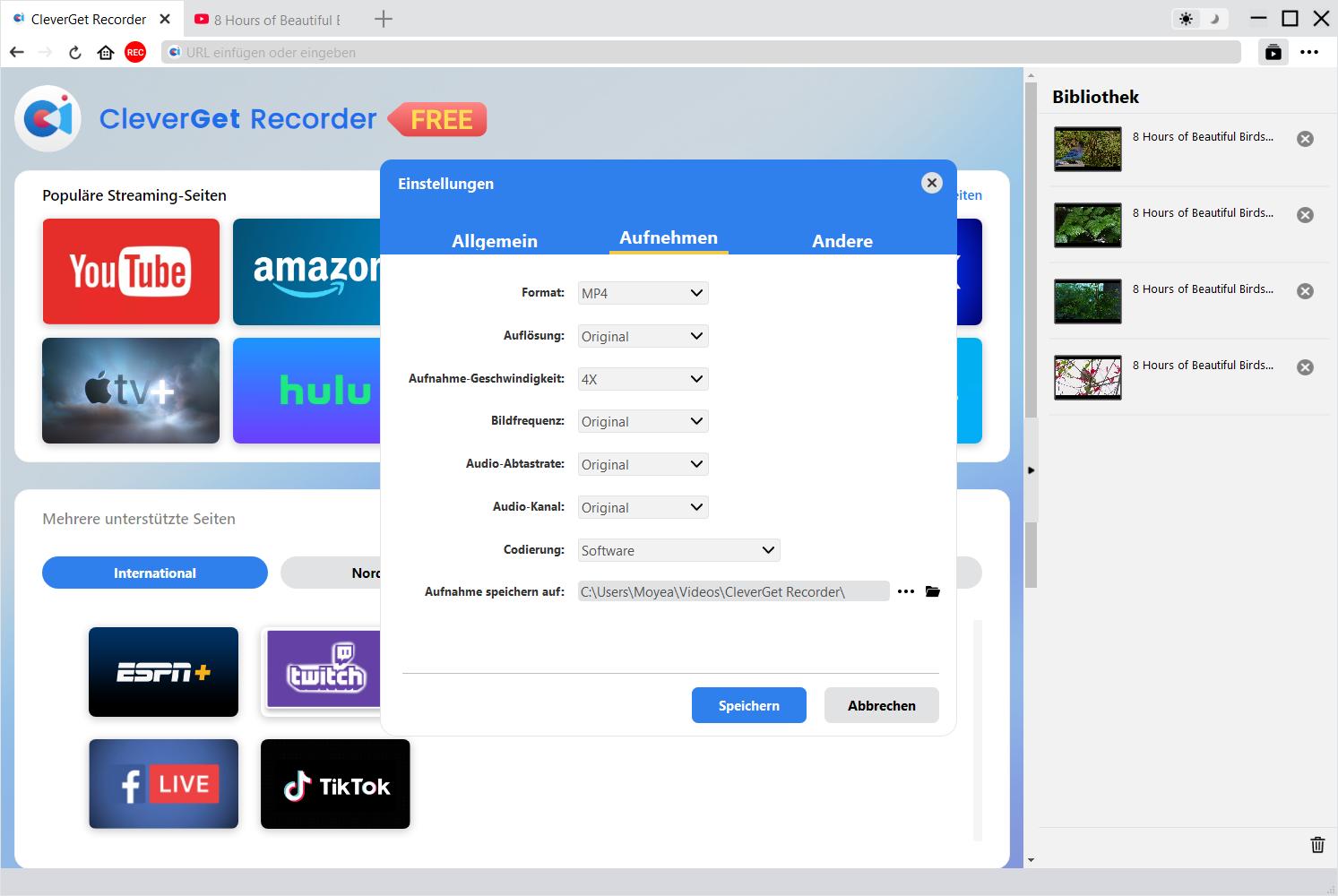Screen dimensions: 1338x896
Task: Expand the Audio-Abtastrate dropdown
Action: coord(643,464)
